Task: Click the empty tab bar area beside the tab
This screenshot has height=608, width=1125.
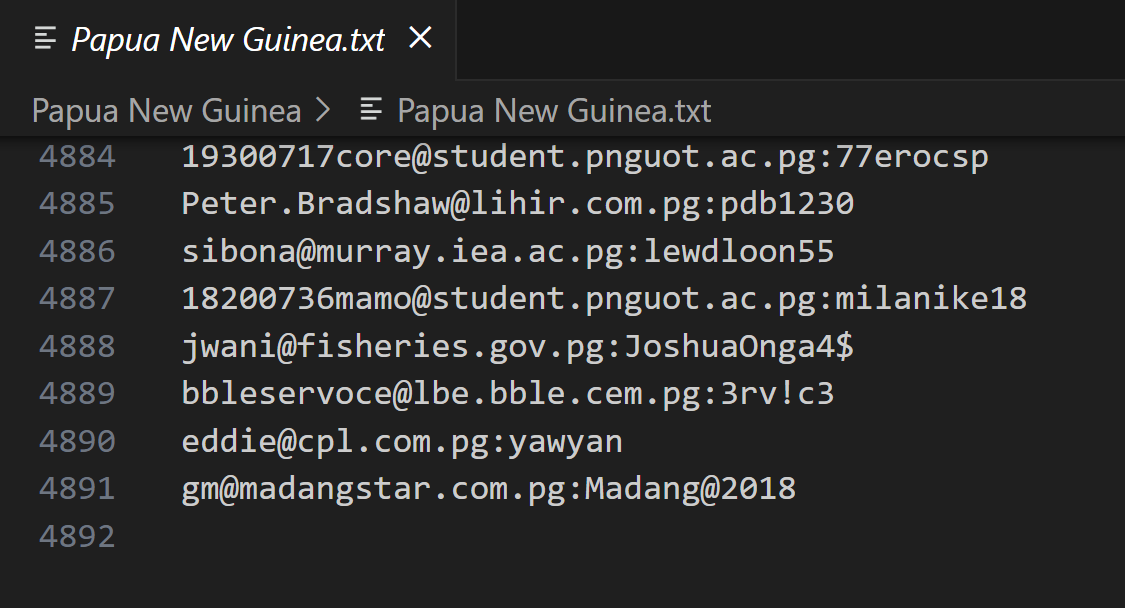Action: coord(790,39)
